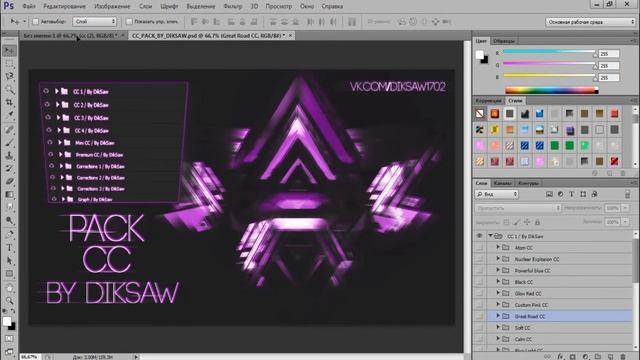The width and height of the screenshot is (640, 360).
Task: Filter layers by type (T) icon
Action: pyautogui.click(x=571, y=194)
